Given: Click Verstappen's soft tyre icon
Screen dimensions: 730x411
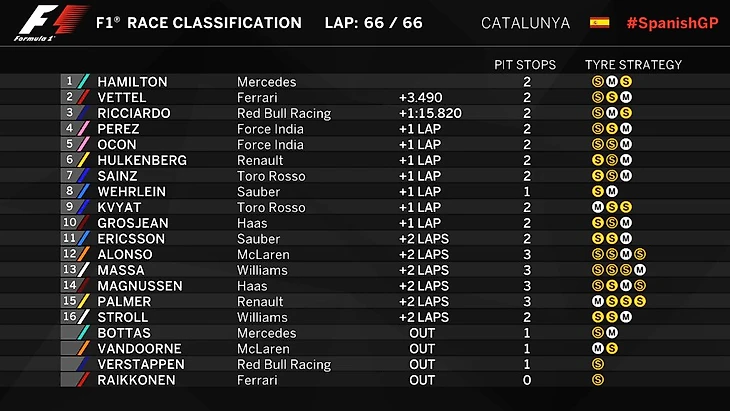Looking at the screenshot, I should pyautogui.click(x=598, y=364).
